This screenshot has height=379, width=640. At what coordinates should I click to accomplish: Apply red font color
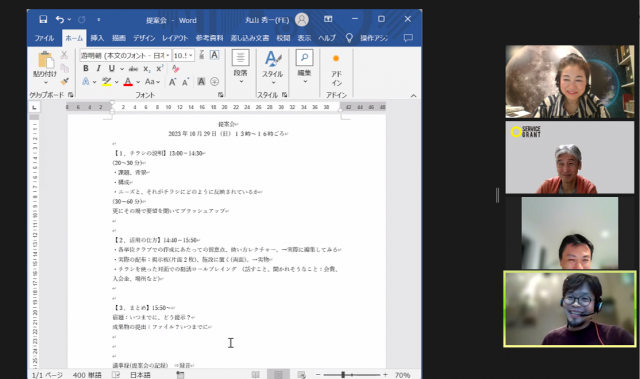click(128, 82)
